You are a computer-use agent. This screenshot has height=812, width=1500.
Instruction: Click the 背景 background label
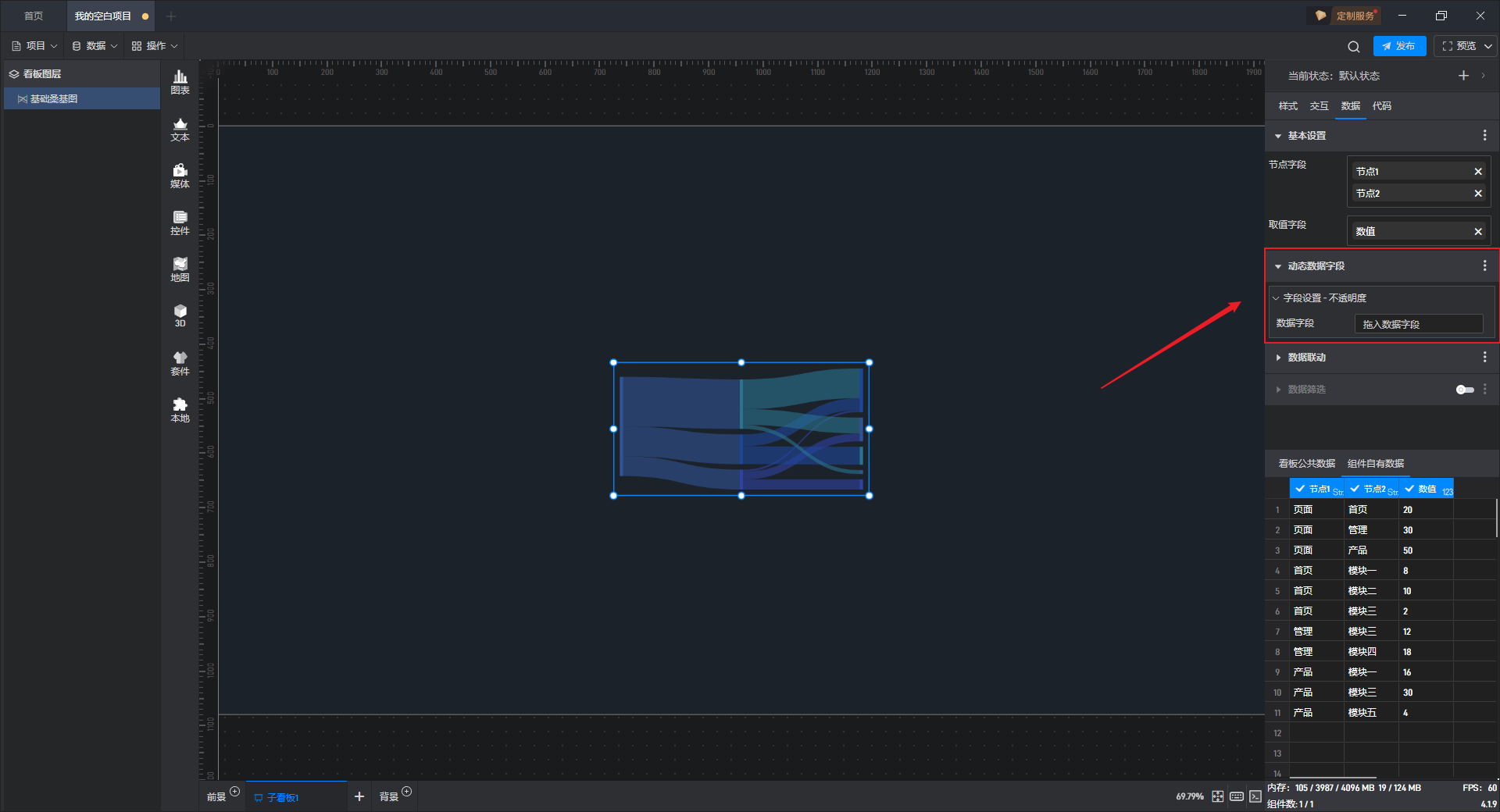[388, 797]
